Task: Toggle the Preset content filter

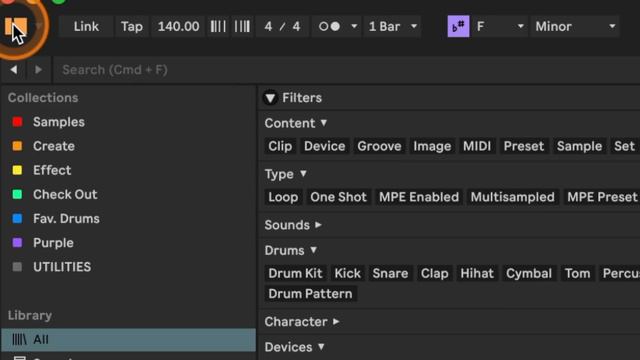Action: pos(524,146)
